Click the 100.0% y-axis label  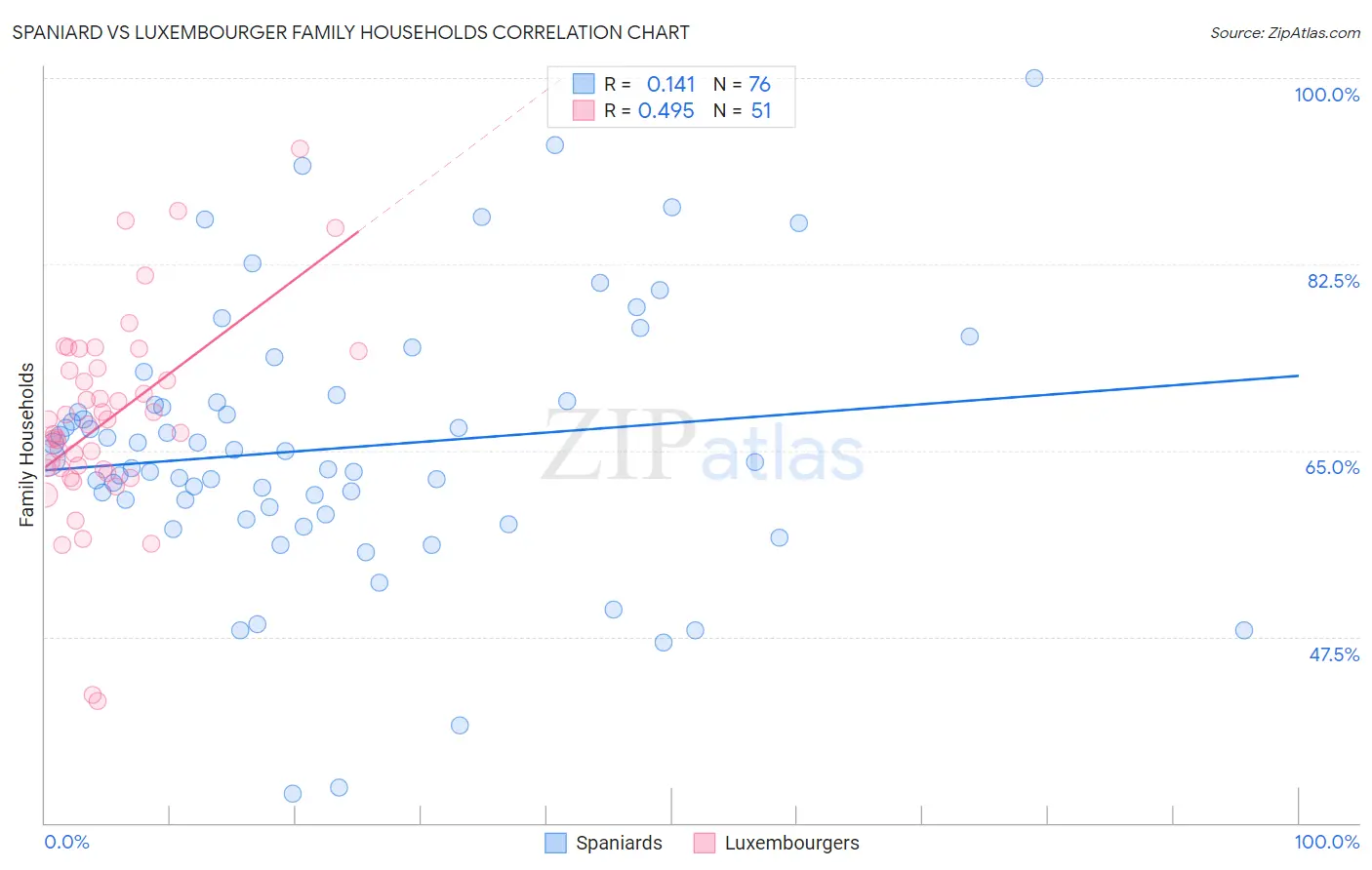click(x=1326, y=95)
